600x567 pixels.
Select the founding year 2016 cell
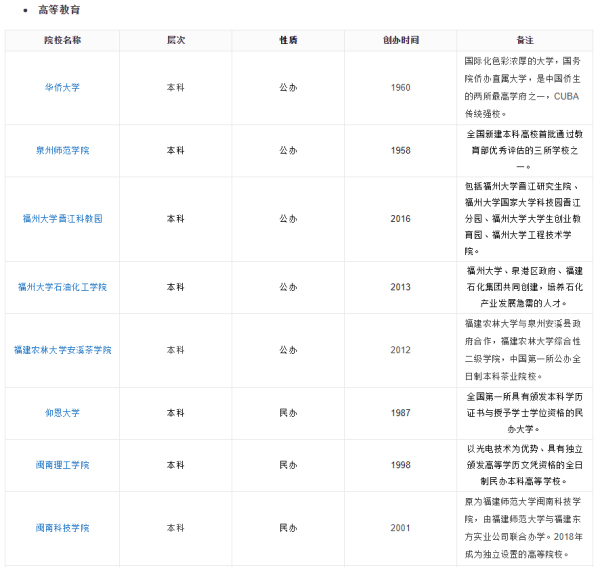401,219
